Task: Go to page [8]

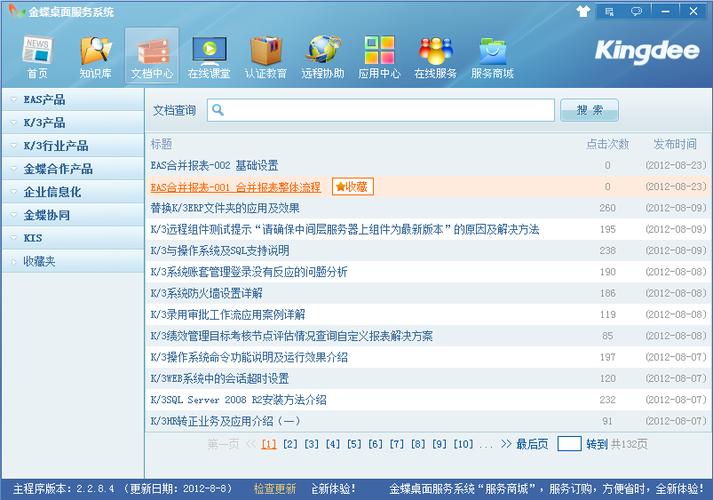Action: tap(418, 444)
